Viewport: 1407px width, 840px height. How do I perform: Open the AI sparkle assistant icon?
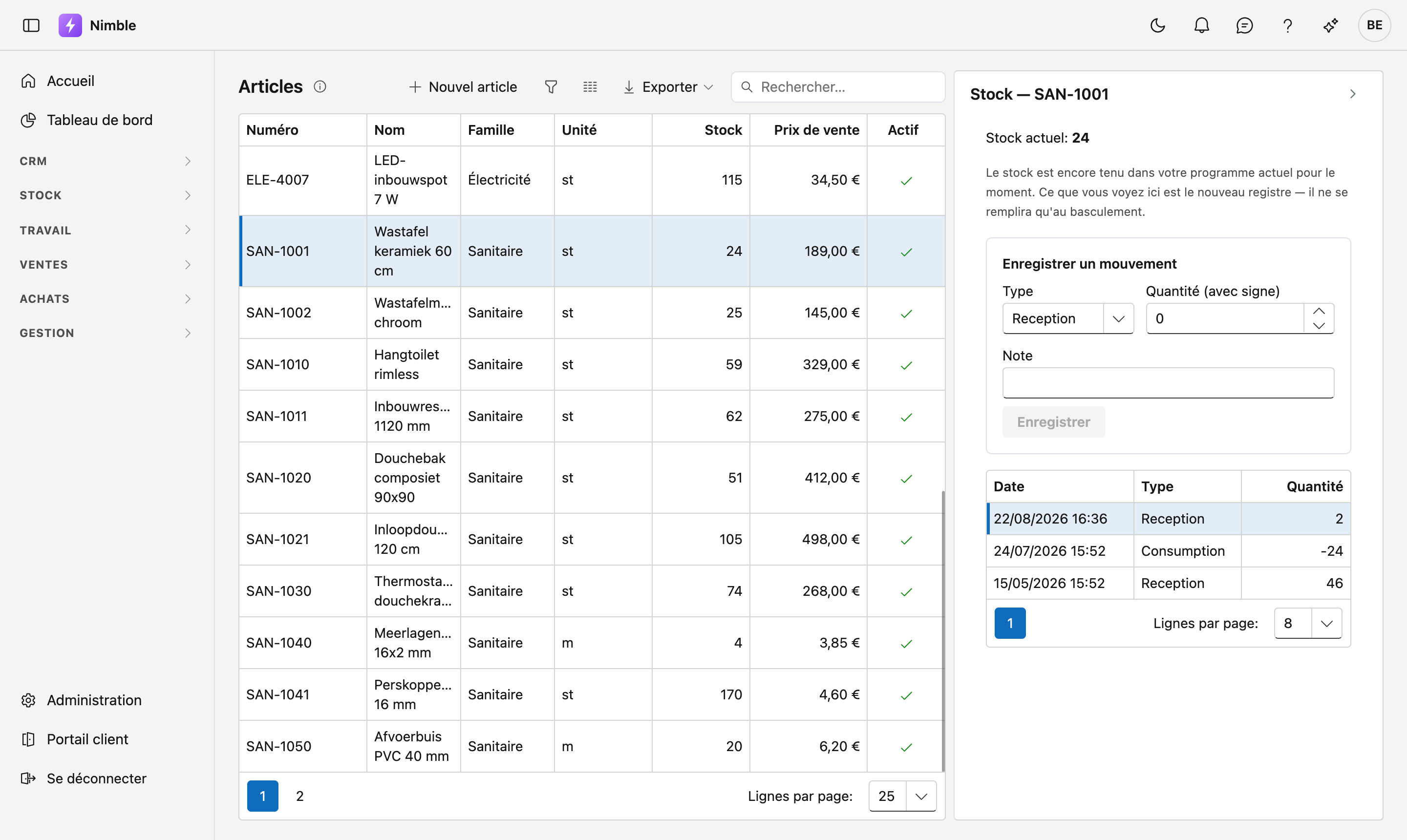click(1331, 25)
